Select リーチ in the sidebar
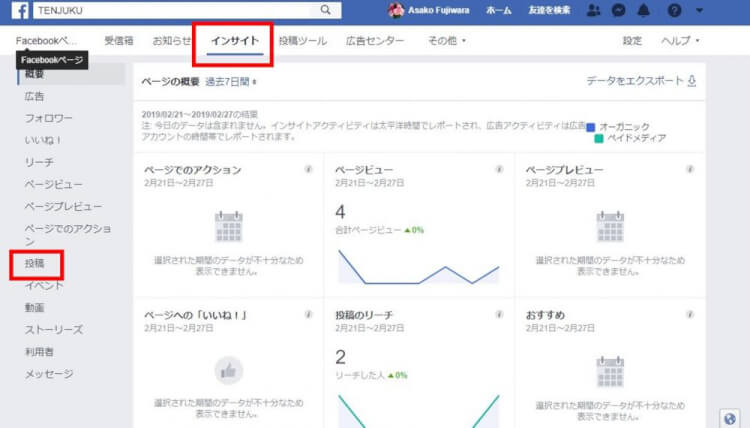This screenshot has width=750, height=428. (39, 162)
